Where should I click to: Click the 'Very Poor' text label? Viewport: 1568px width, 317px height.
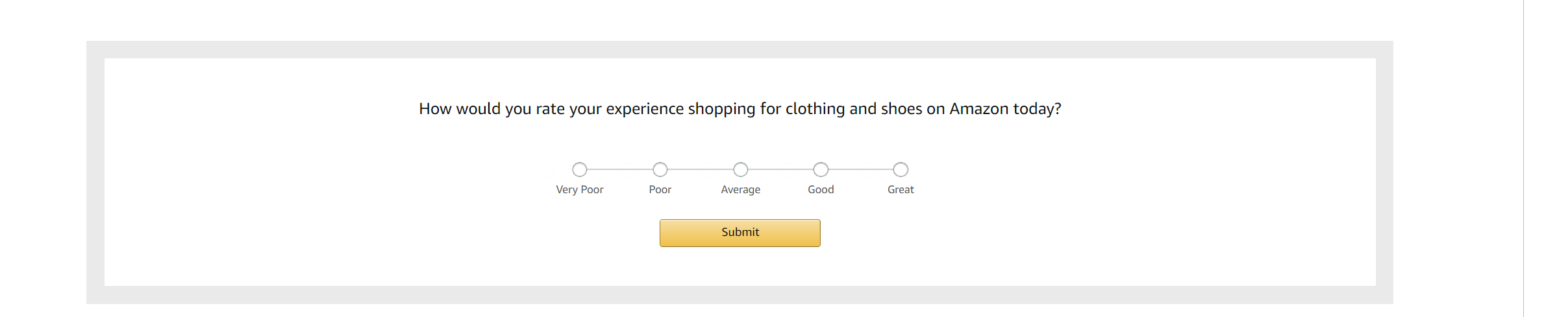pos(580,189)
